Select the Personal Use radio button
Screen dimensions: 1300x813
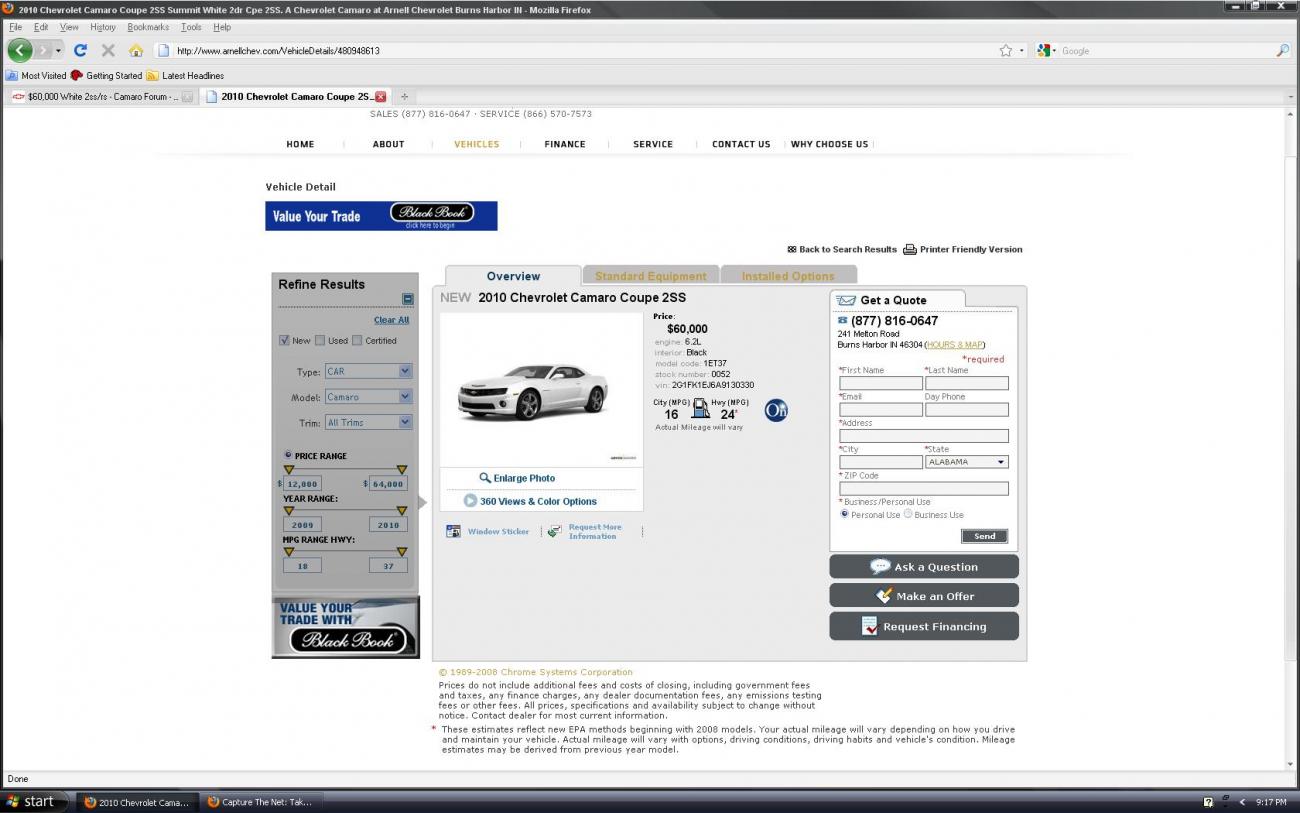coord(845,514)
